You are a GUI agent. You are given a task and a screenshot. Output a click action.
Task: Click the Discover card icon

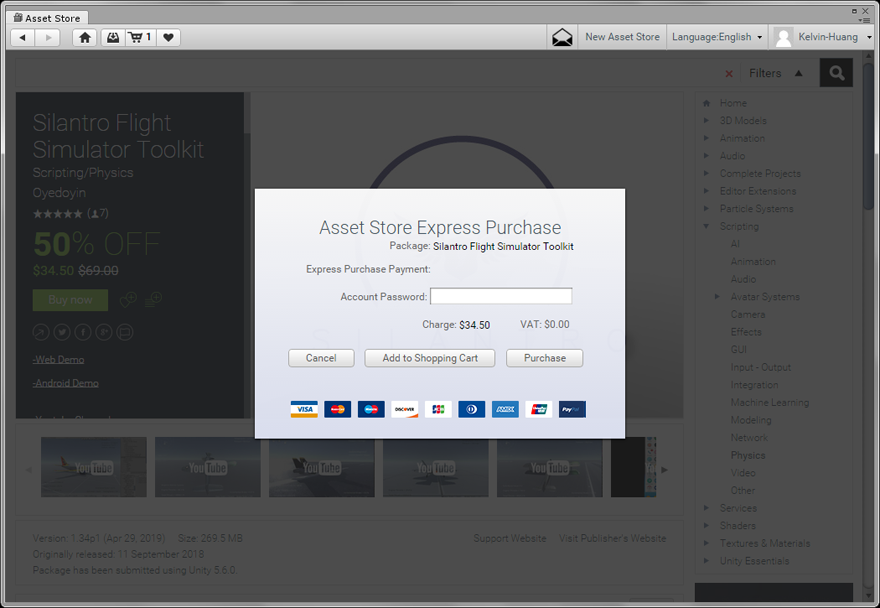pyautogui.click(x=405, y=409)
